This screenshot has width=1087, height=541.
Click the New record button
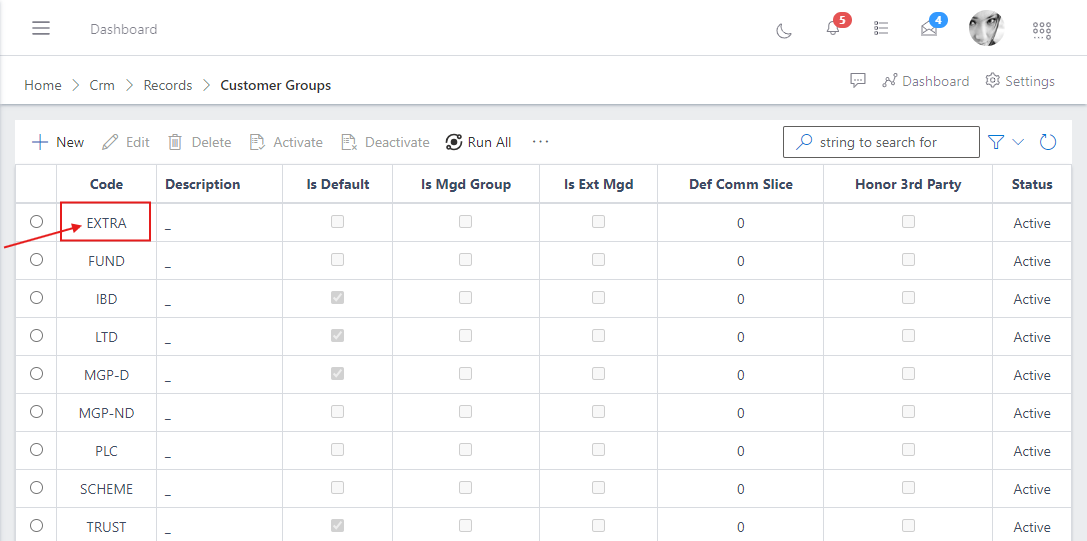(x=58, y=142)
